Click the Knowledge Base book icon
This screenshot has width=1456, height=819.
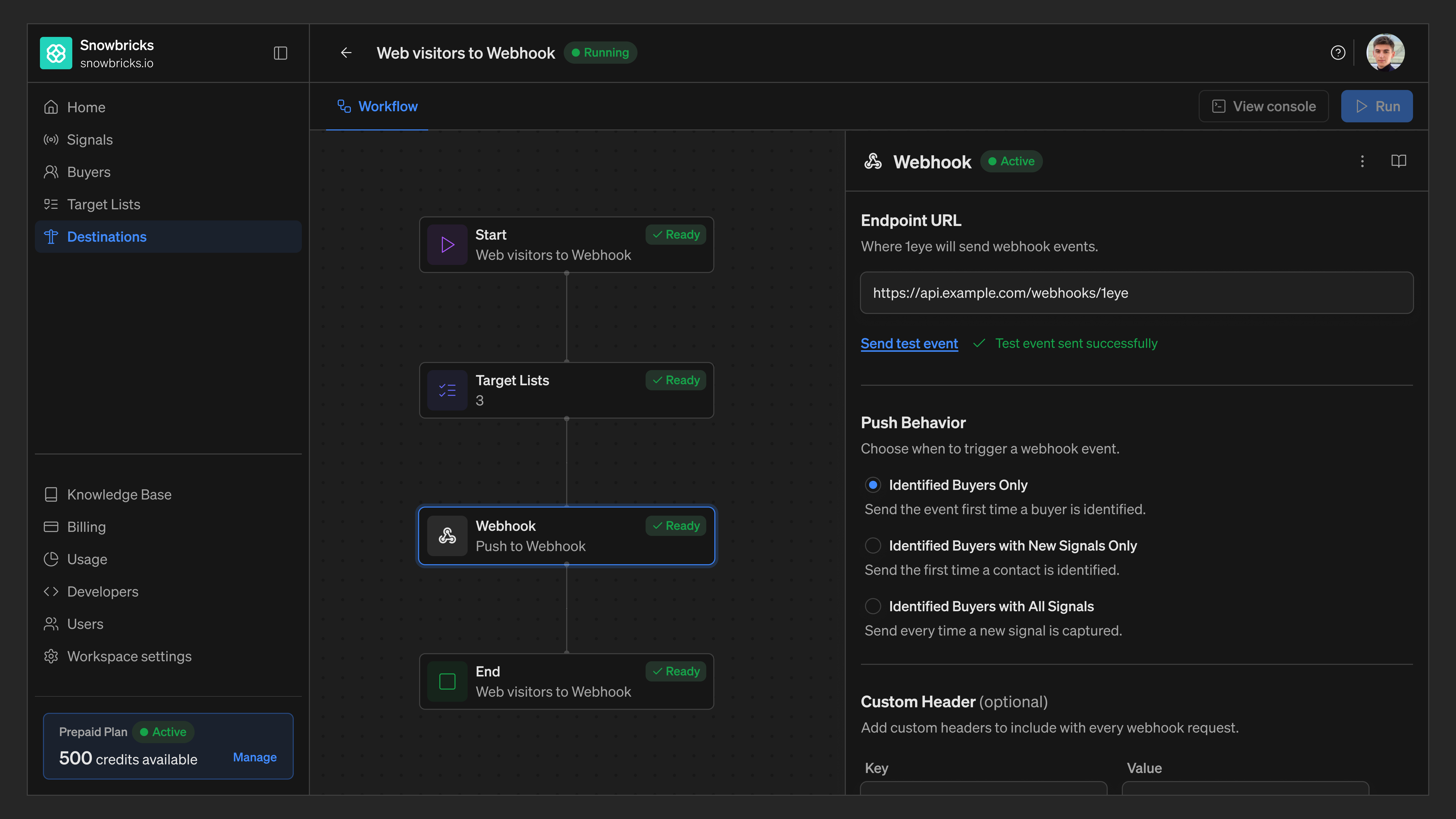click(x=51, y=495)
